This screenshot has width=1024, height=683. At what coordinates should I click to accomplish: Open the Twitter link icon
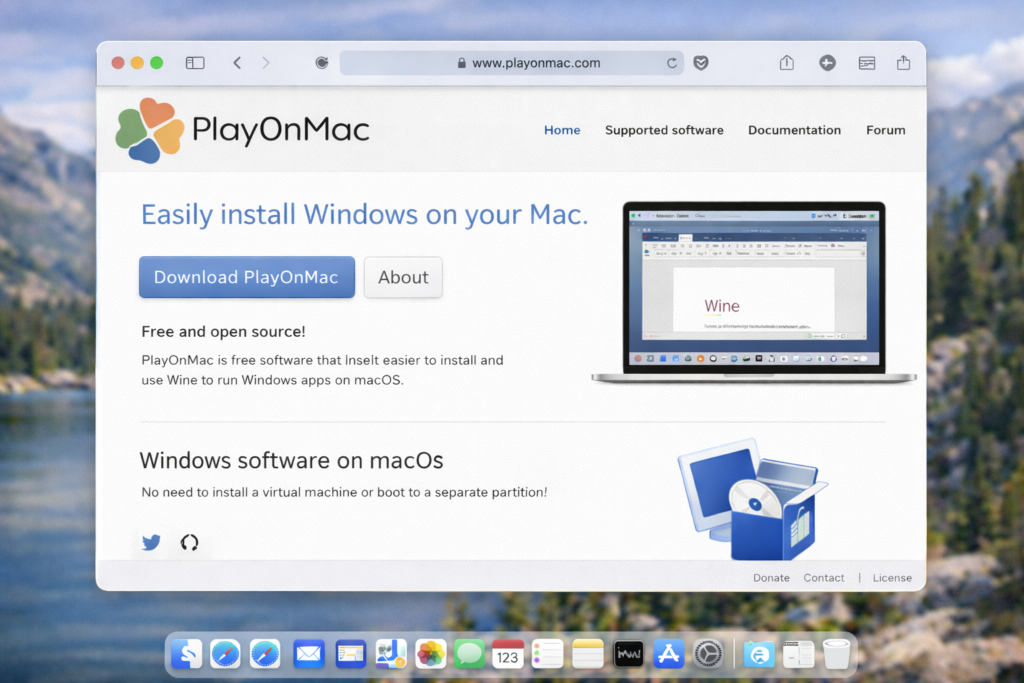click(150, 542)
